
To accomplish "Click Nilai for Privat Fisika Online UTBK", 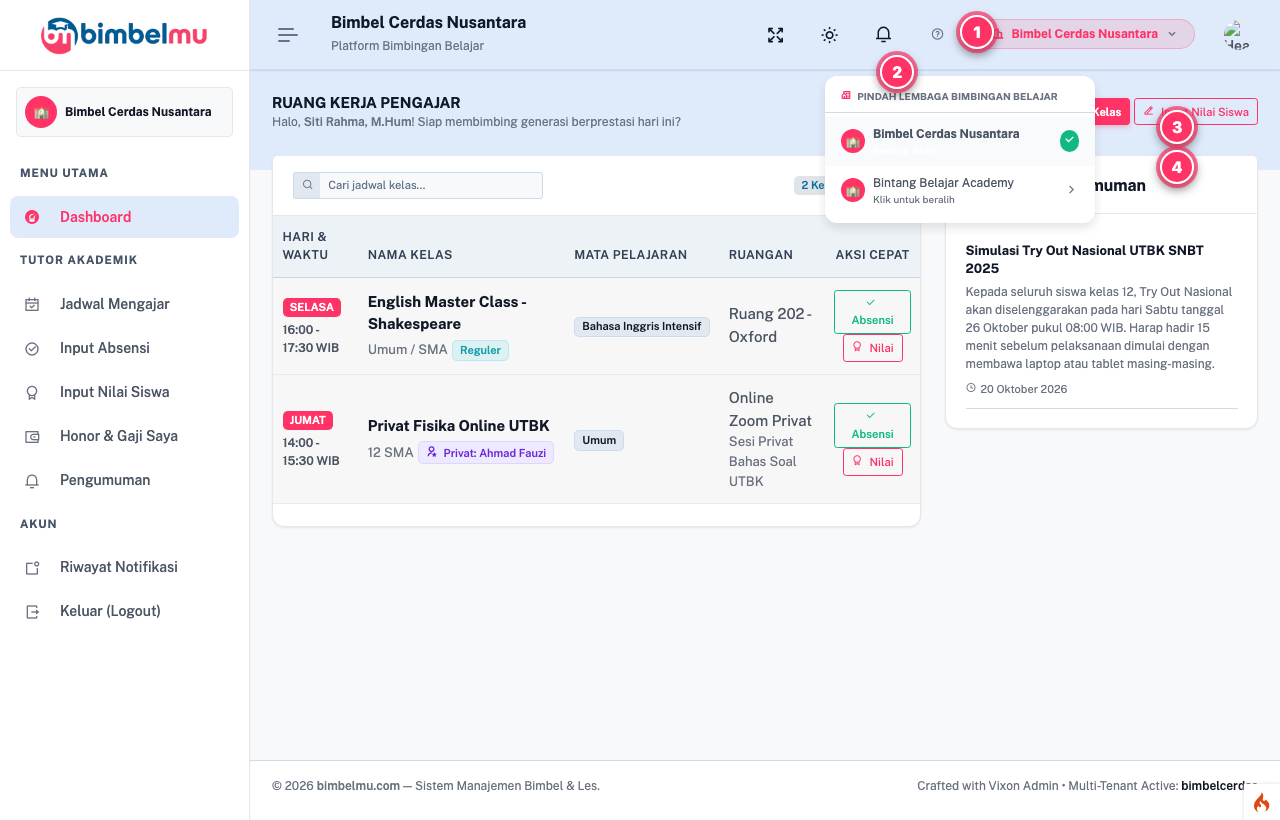I will click(x=873, y=462).
